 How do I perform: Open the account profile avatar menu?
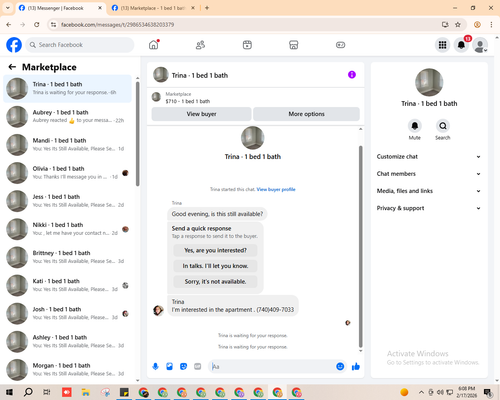tap(480, 45)
